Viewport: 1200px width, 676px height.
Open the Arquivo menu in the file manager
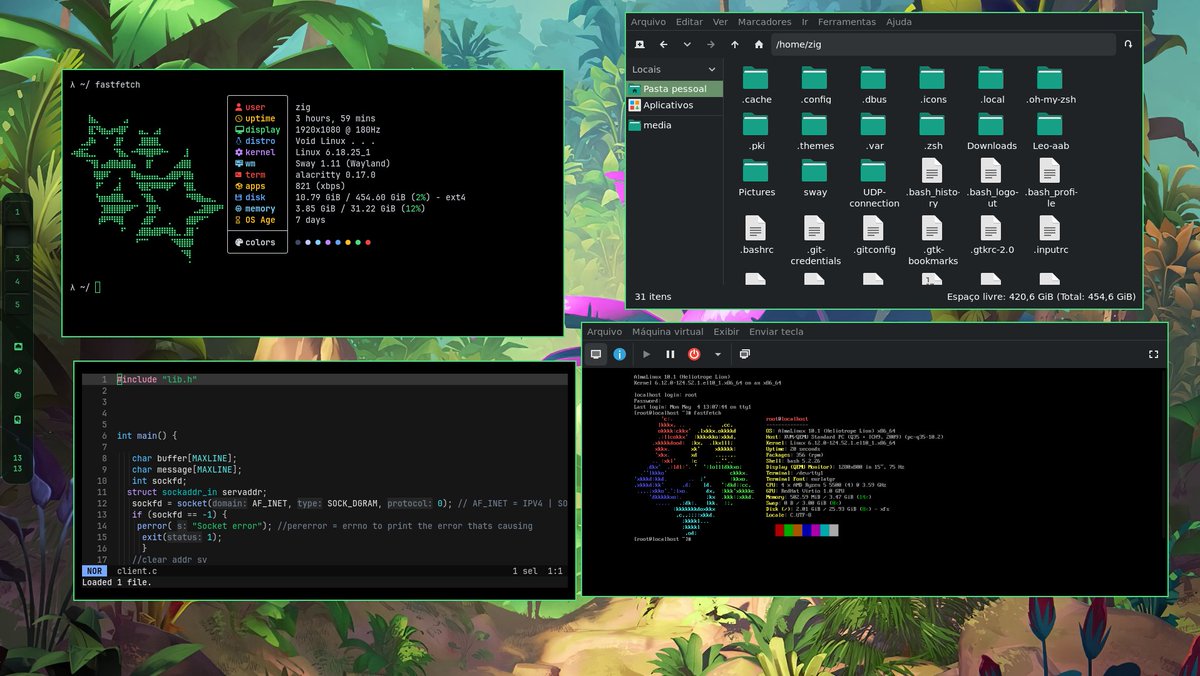(x=648, y=22)
